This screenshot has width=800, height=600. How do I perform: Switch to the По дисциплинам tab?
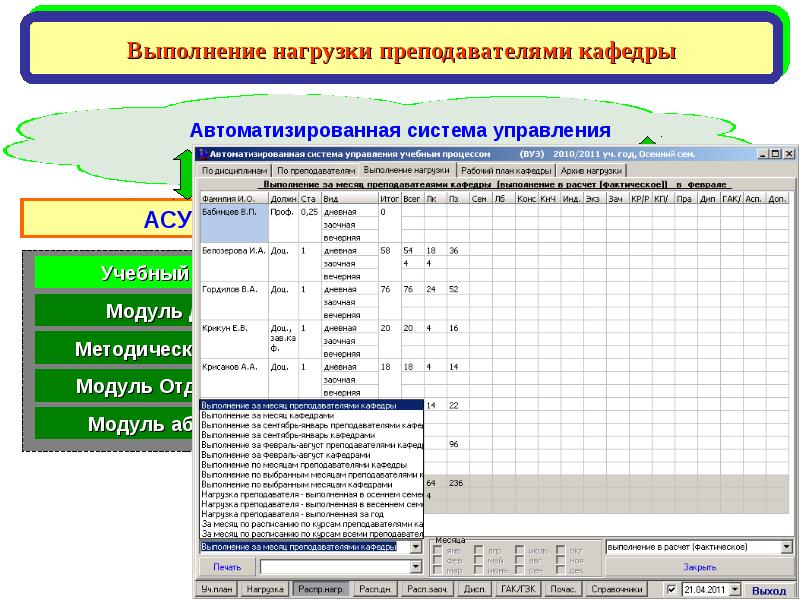(233, 171)
